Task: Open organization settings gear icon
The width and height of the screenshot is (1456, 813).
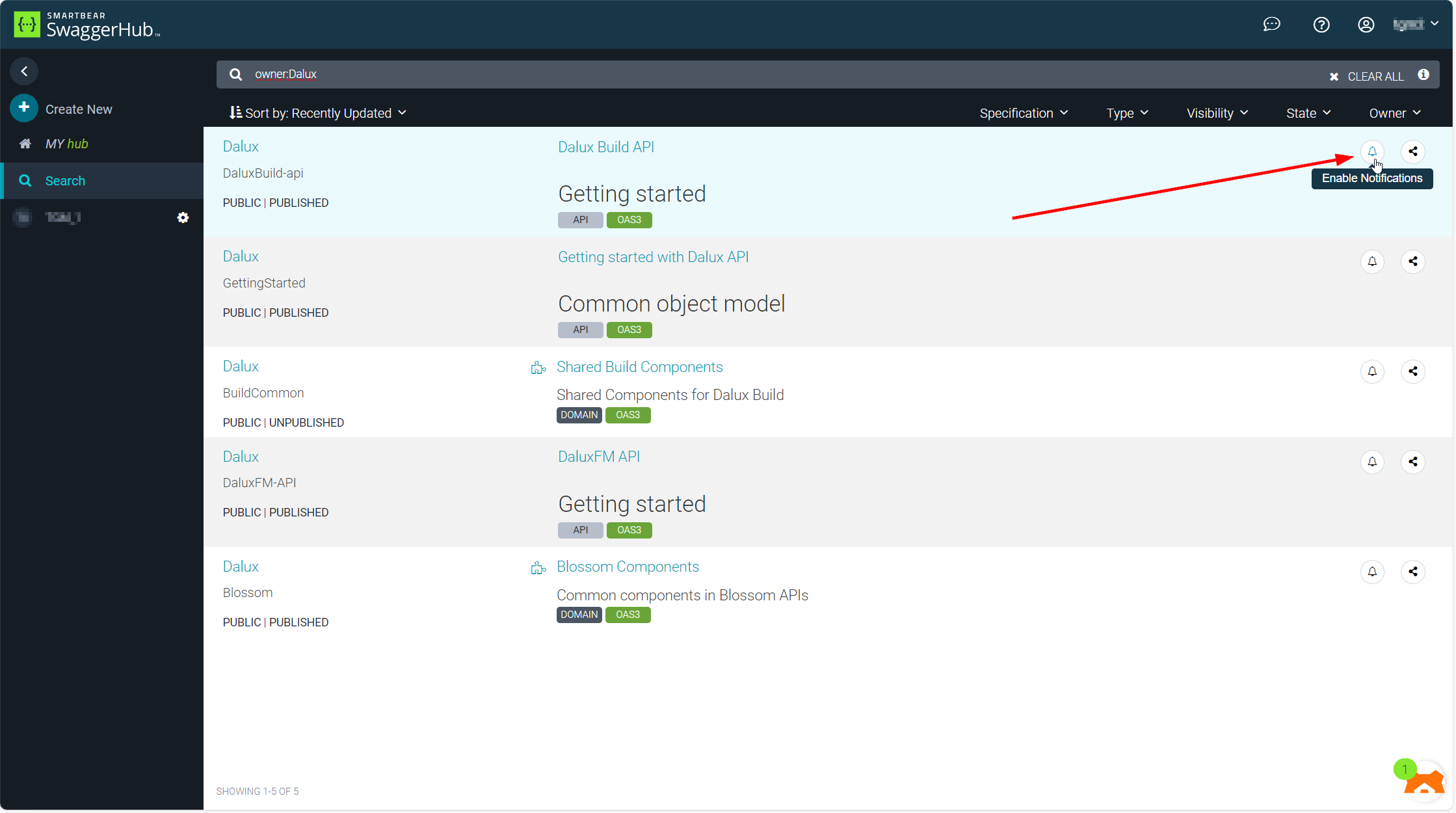Action: pos(183,217)
